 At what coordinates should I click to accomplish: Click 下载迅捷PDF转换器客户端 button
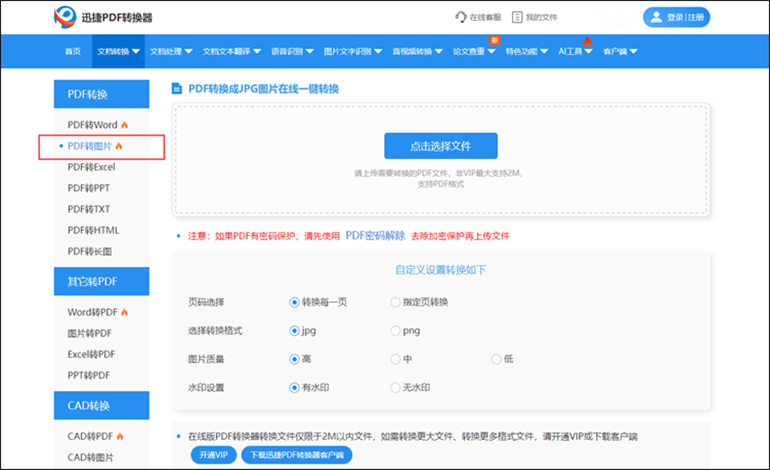pyautogui.click(x=297, y=455)
